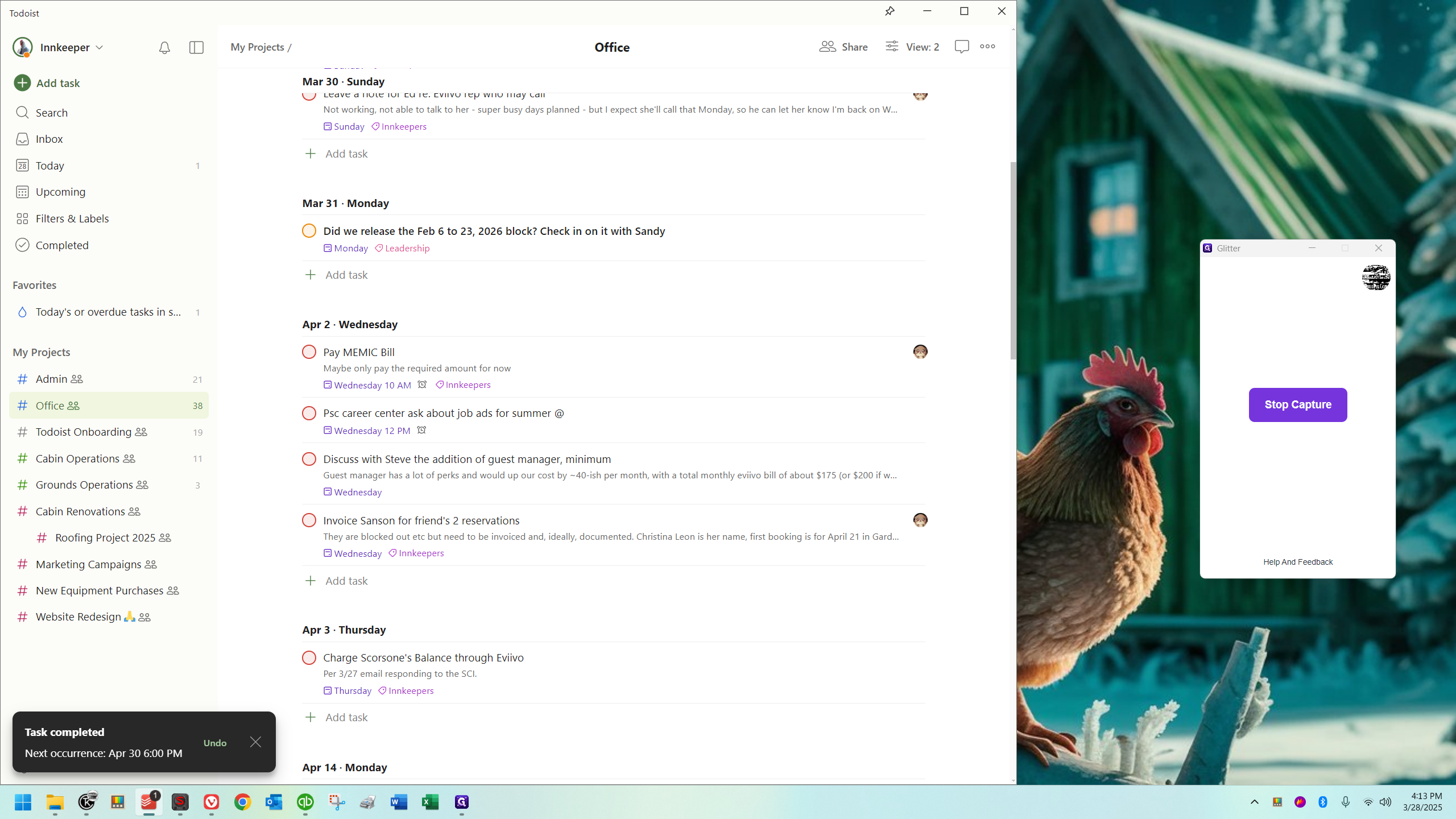This screenshot has width=1456, height=819.
Task: Open Excel from the taskbar
Action: click(430, 802)
